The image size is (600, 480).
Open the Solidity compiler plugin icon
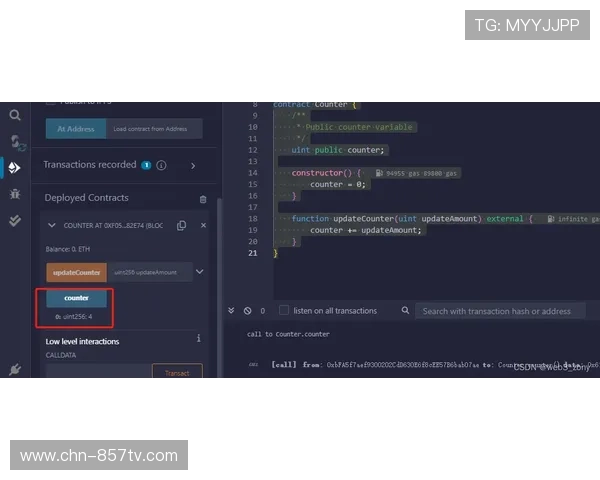pyautogui.click(x=15, y=142)
